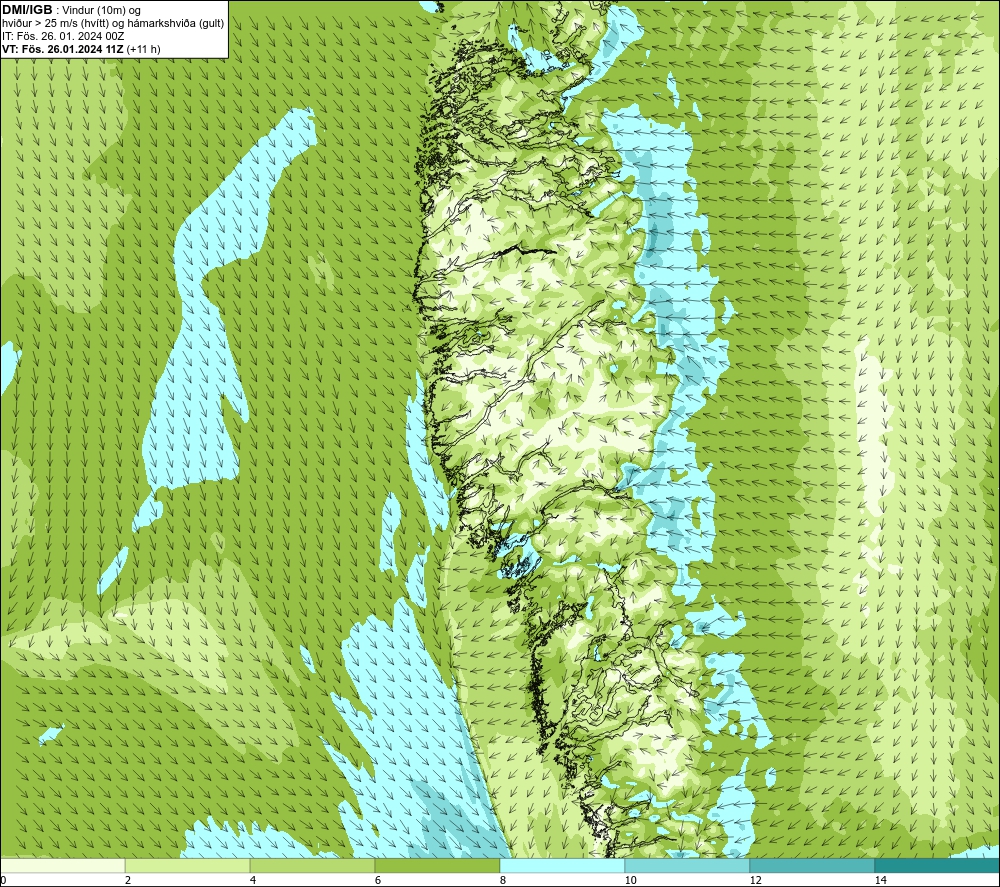Click the 4–6 m/s green legend swatch
Image resolution: width=1000 pixels, height=887 pixels.
pyautogui.click(x=312, y=865)
